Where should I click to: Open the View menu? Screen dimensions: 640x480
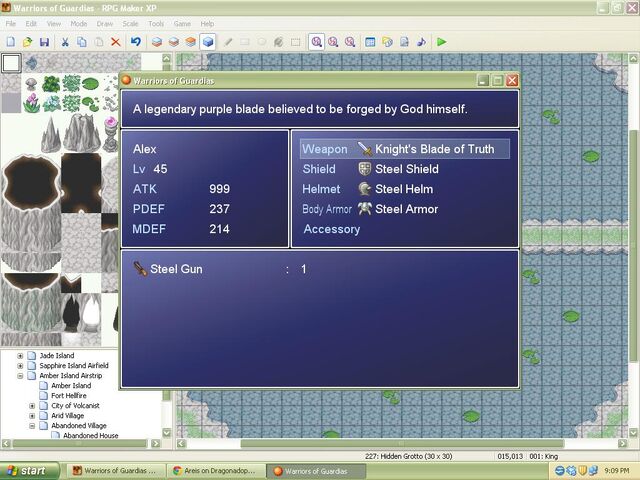53,24
